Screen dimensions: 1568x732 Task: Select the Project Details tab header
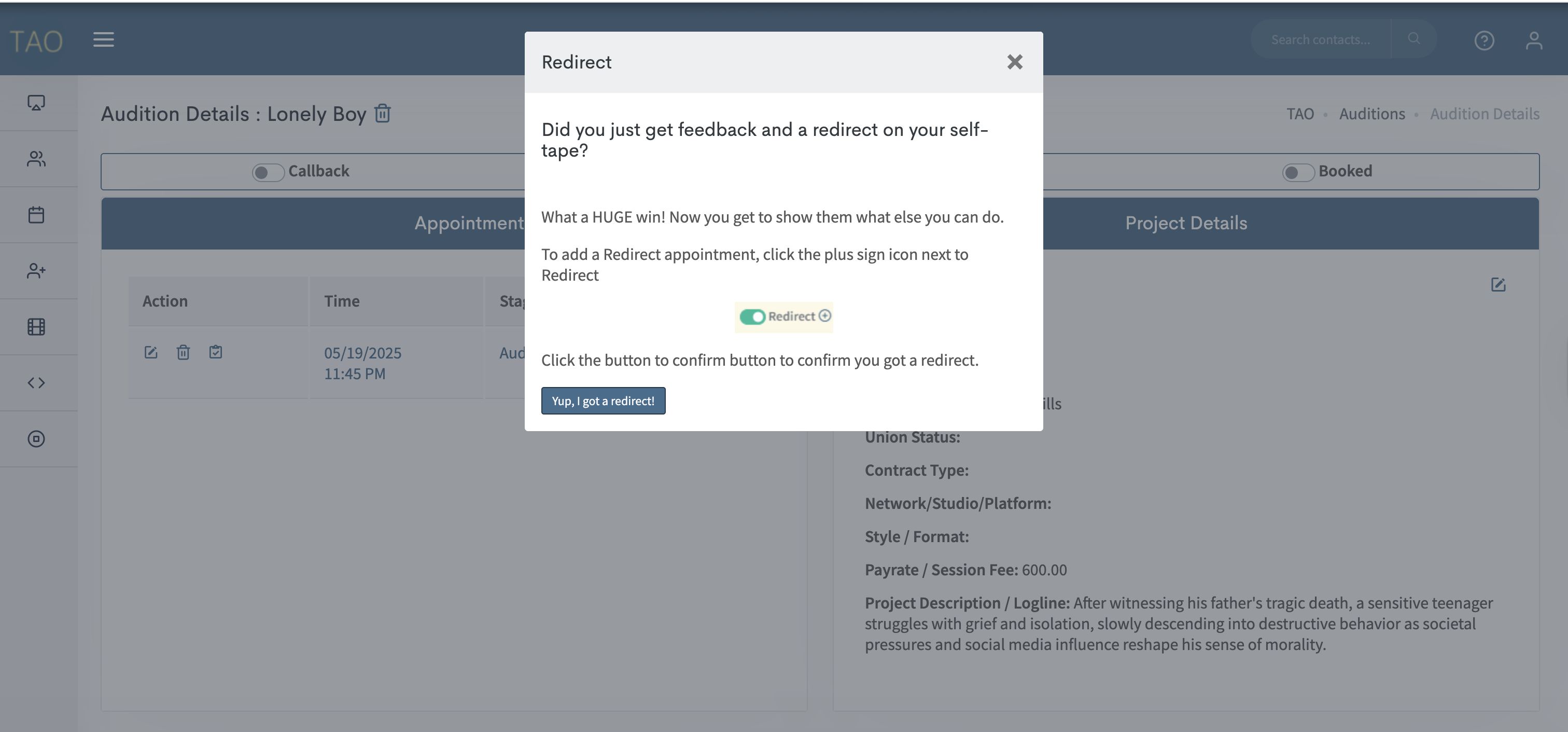1186,223
